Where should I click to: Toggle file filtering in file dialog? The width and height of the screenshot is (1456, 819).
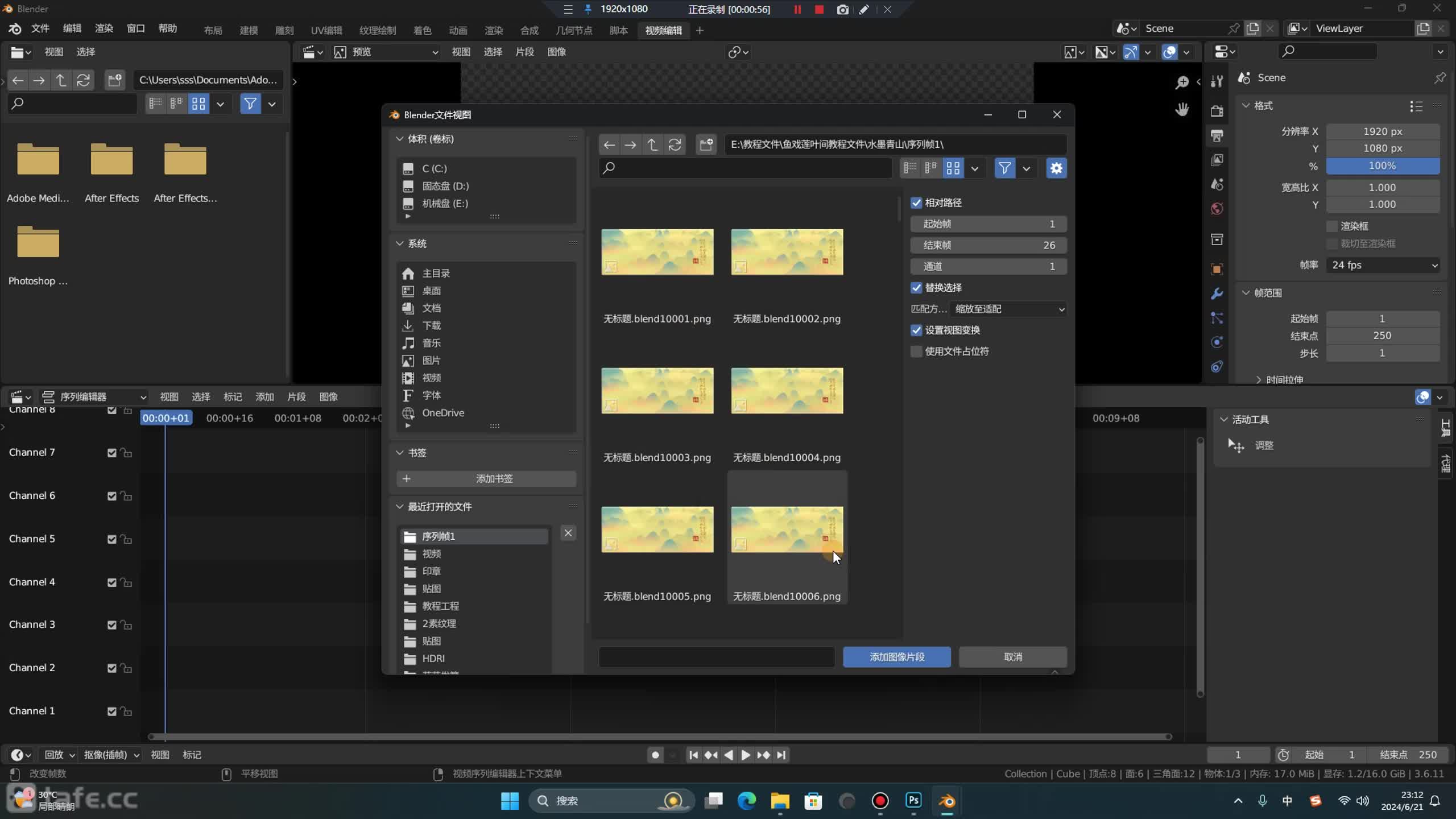[1005, 168]
